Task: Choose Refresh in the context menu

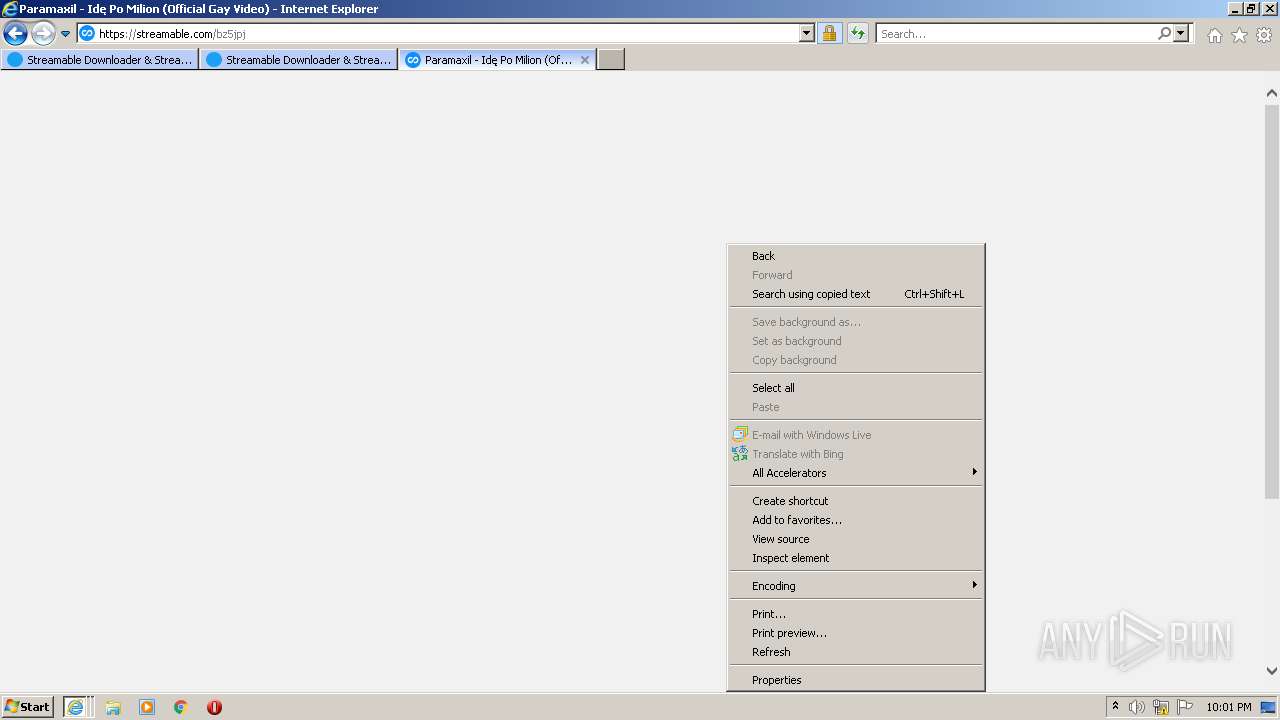Action: pyautogui.click(x=856, y=652)
